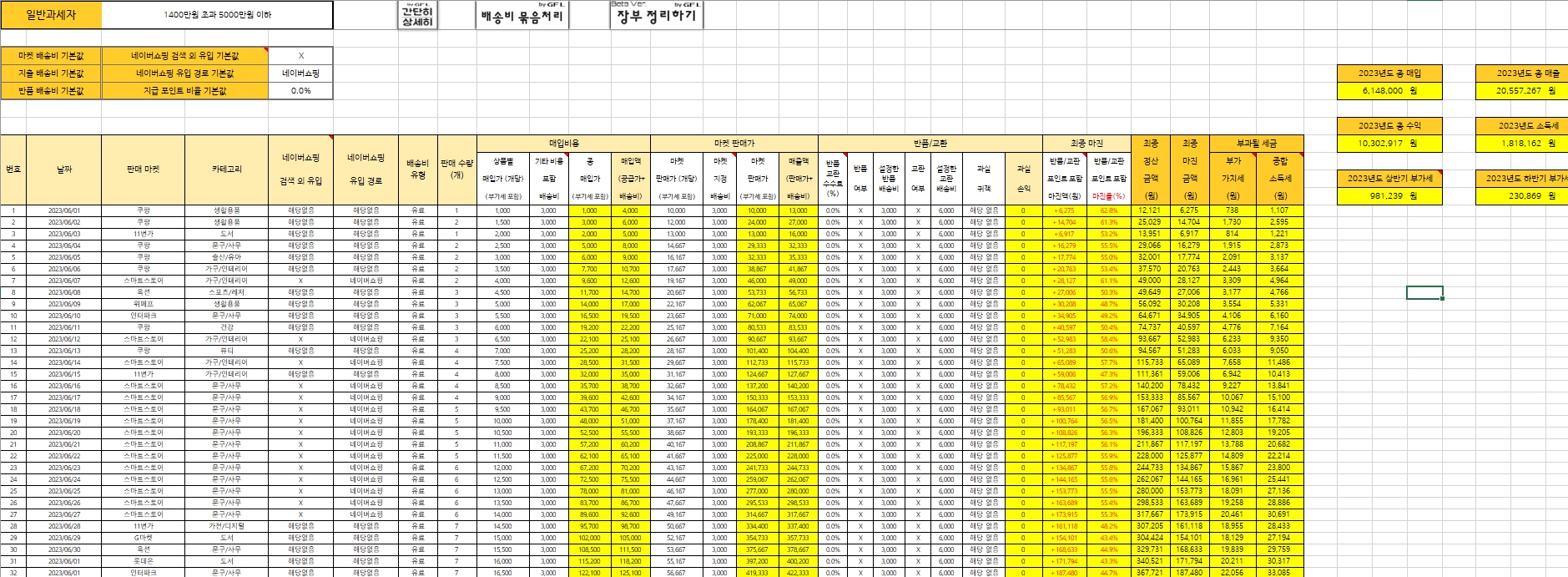Select the 배송비 유형 column header

418,170
